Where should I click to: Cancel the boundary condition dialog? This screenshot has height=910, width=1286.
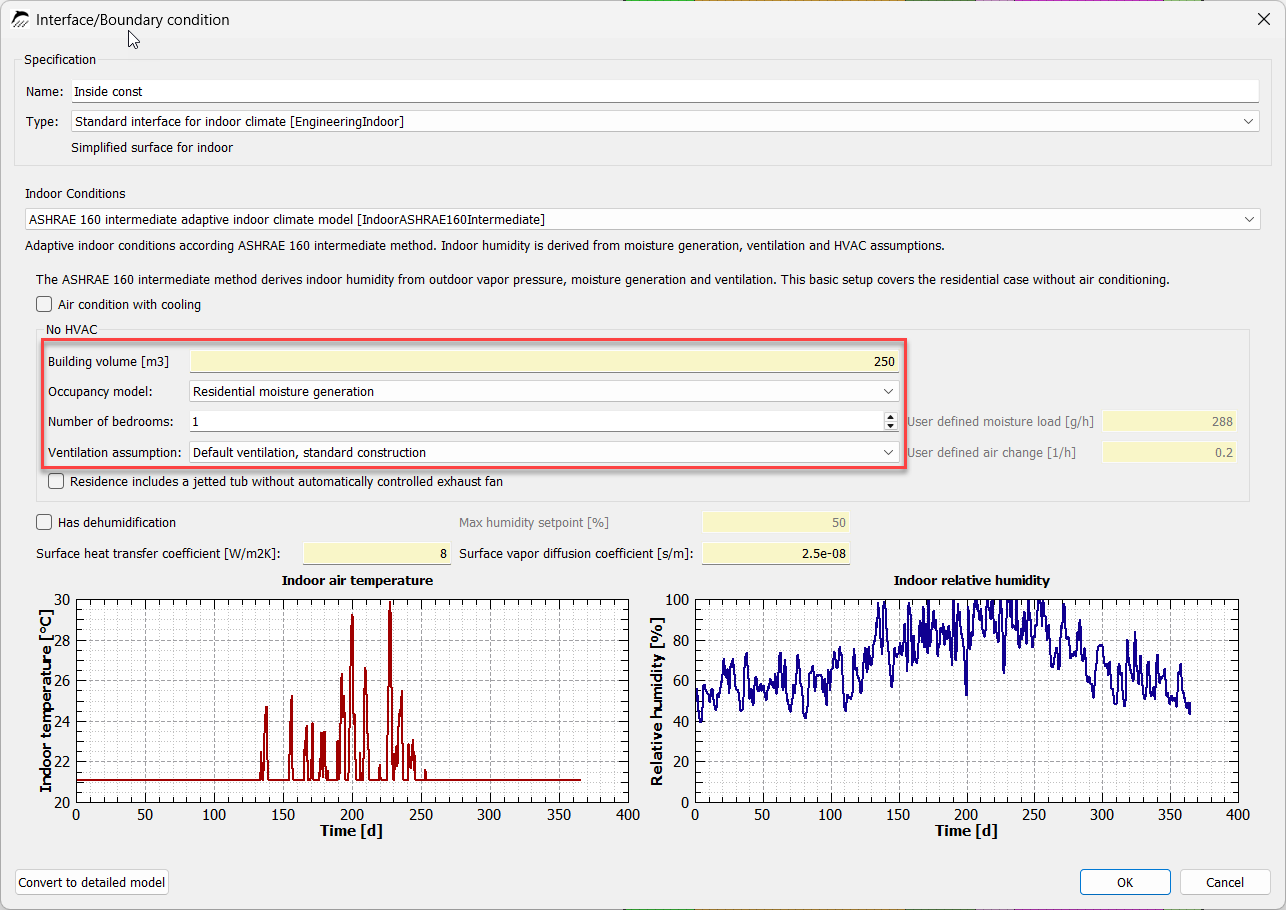[1225, 882]
